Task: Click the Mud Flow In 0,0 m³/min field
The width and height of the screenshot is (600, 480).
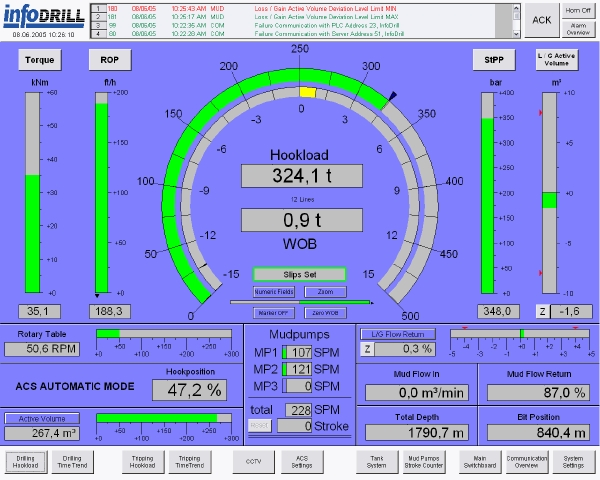Action: pyautogui.click(x=417, y=393)
